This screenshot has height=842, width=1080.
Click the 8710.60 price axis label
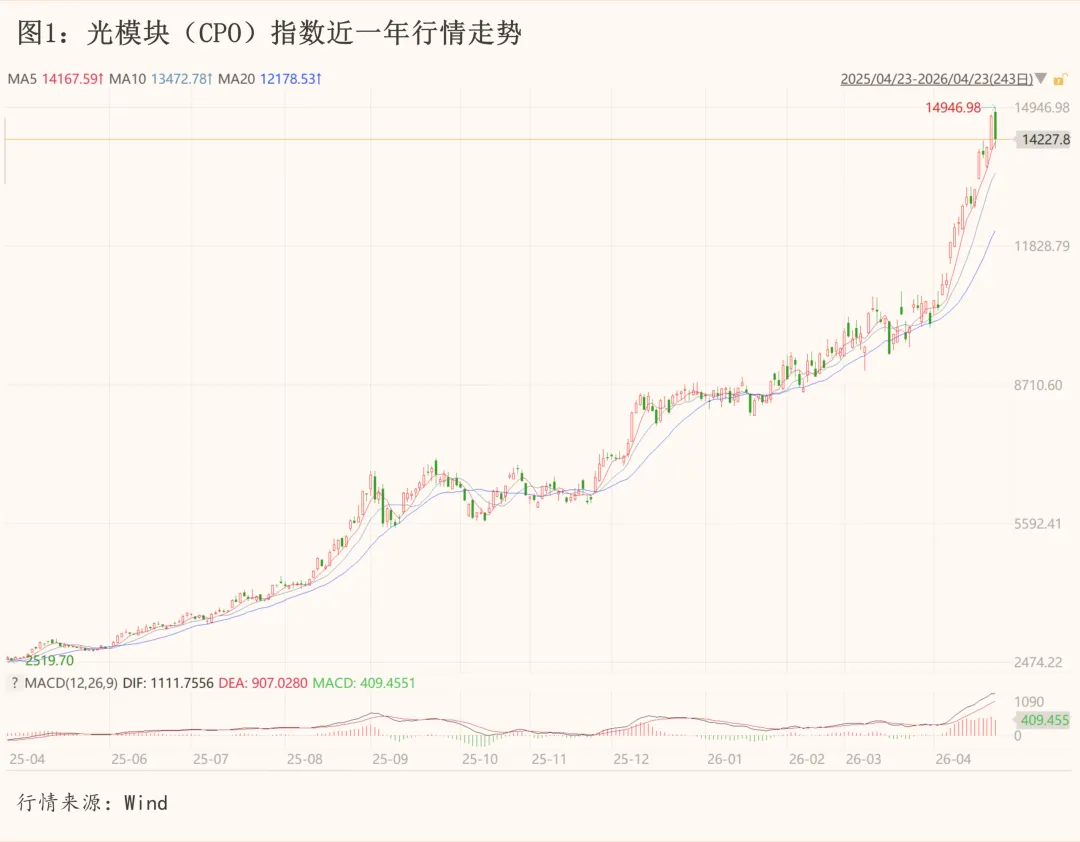(x=1039, y=385)
